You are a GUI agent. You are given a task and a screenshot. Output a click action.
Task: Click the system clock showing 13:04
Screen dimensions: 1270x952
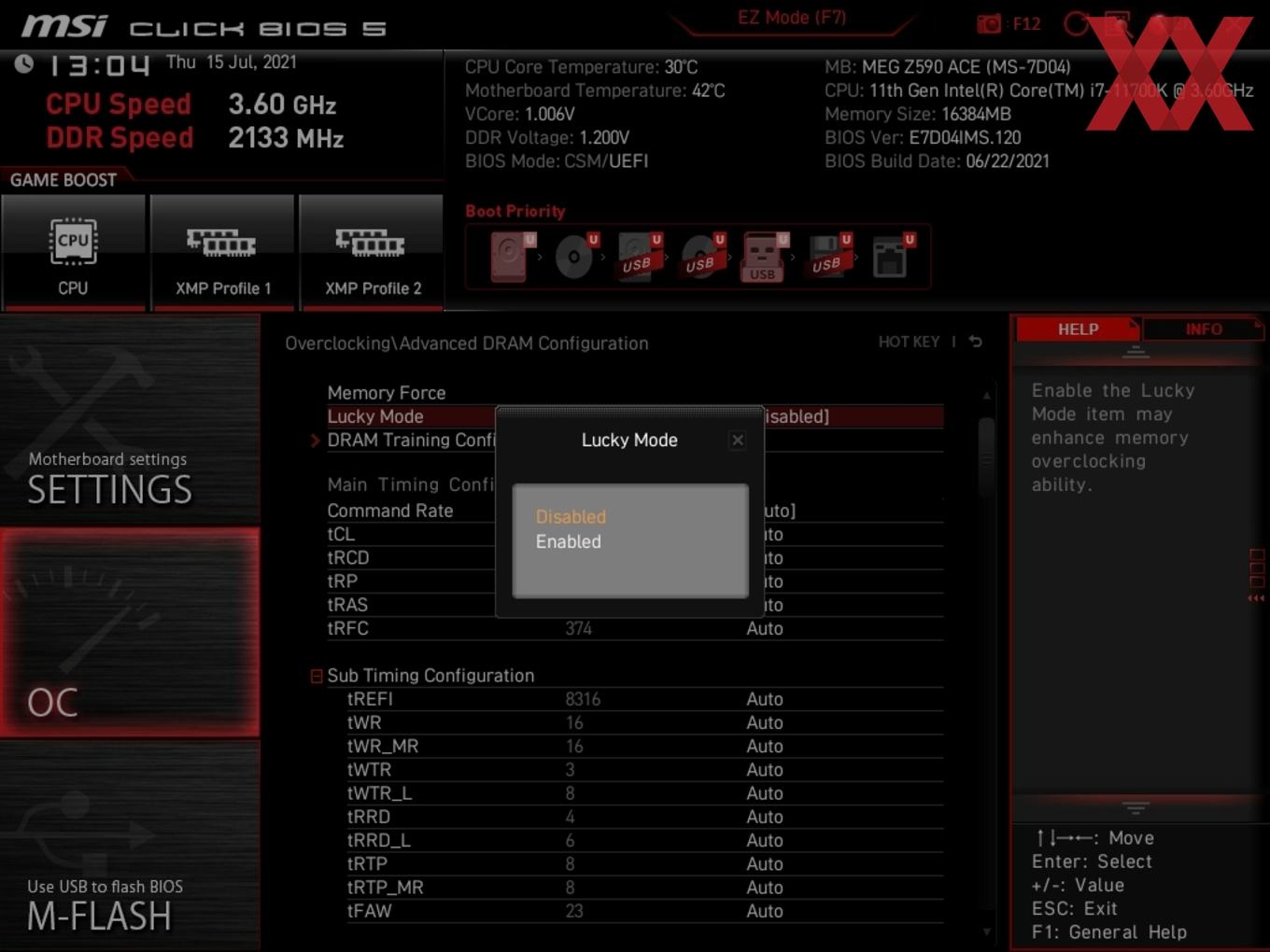98,65
